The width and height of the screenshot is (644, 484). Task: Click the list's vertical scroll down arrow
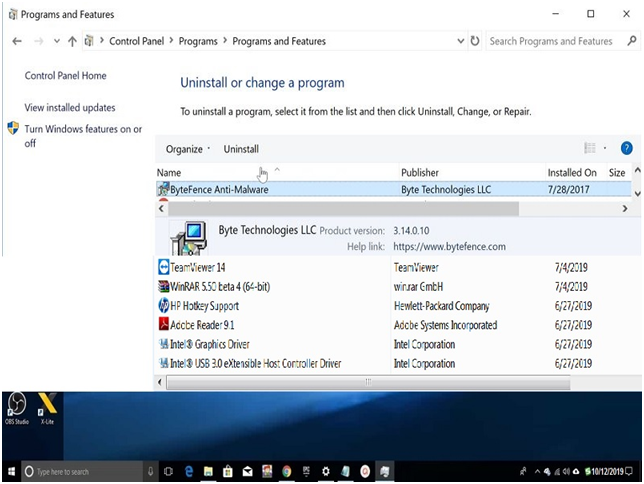(637, 194)
